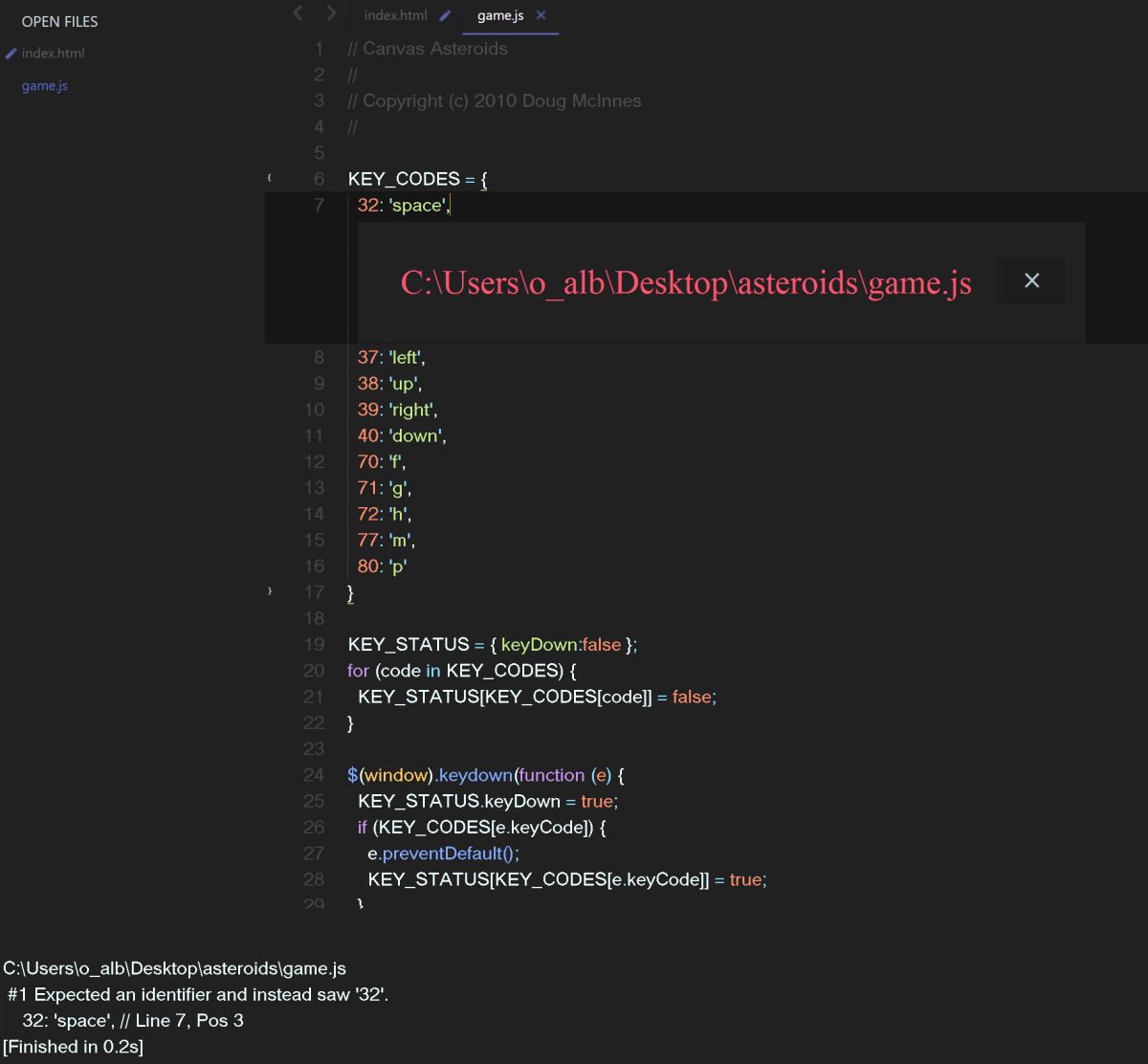Click line number 7 in the gutter

tap(320, 205)
